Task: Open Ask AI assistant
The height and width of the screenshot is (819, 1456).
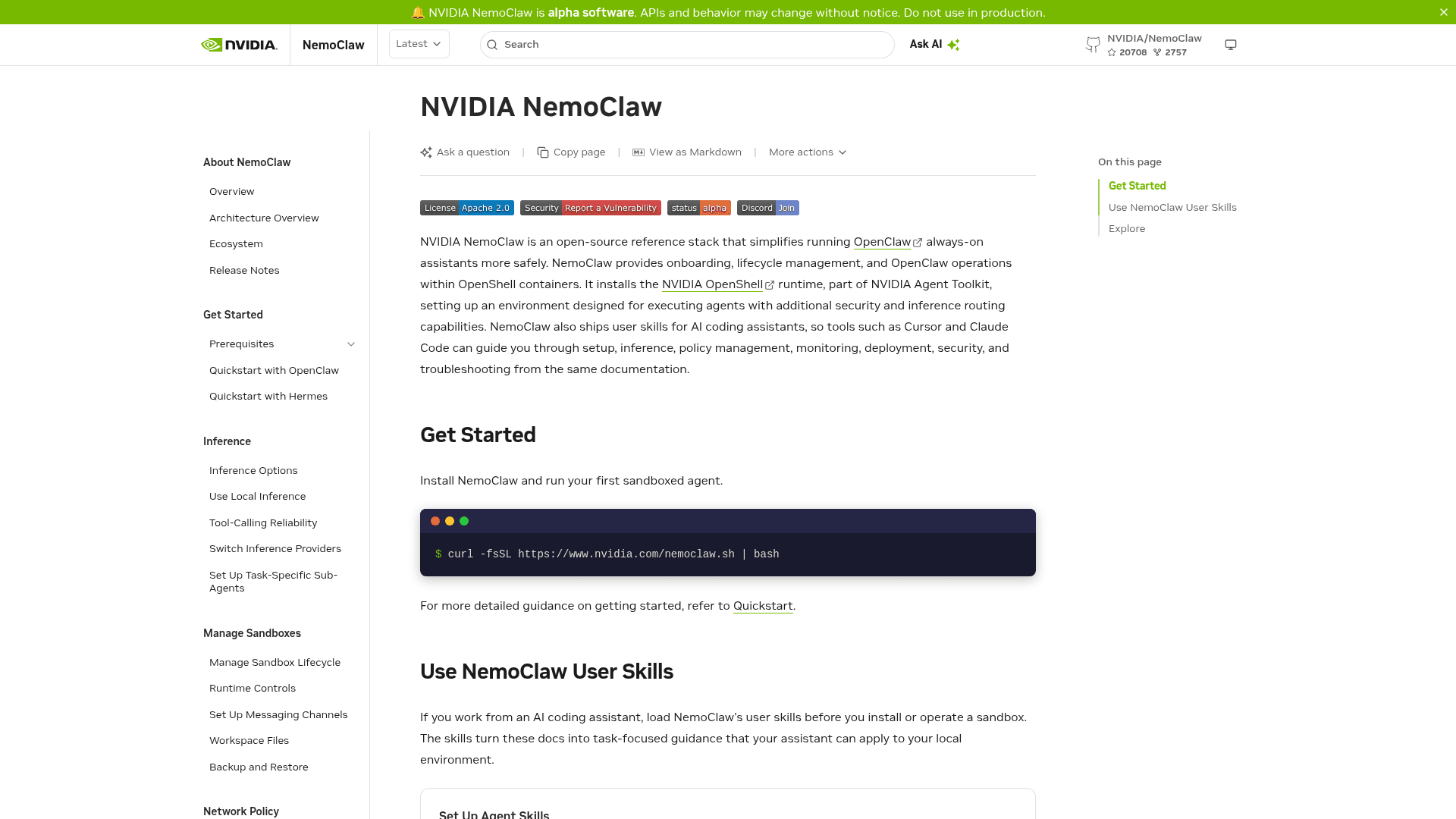Action: 934,45
